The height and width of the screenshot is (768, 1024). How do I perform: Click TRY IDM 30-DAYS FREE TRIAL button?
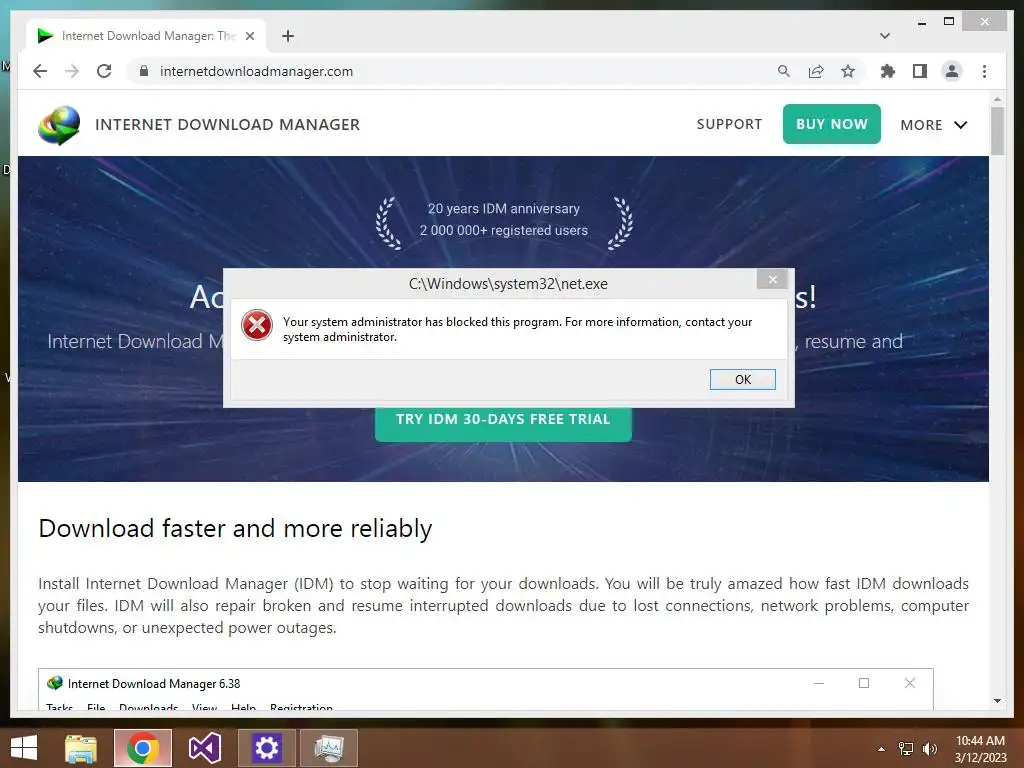pos(503,422)
